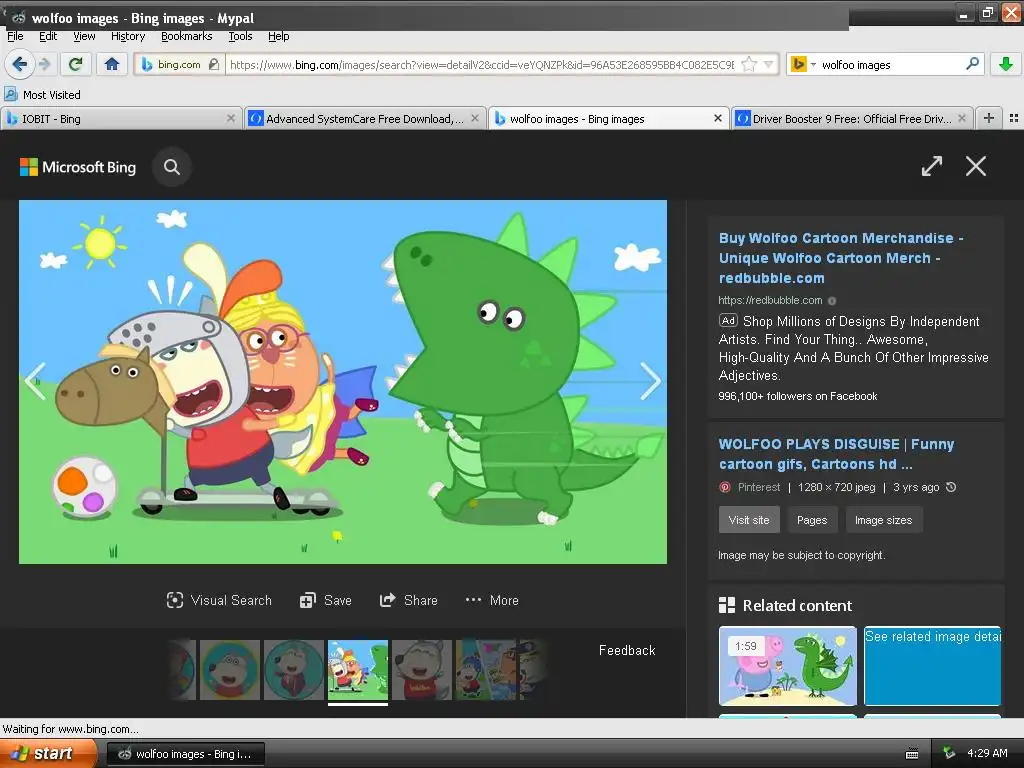Click the main Wolfoo dinosaur image
The width and height of the screenshot is (1024, 768).
coord(343,382)
